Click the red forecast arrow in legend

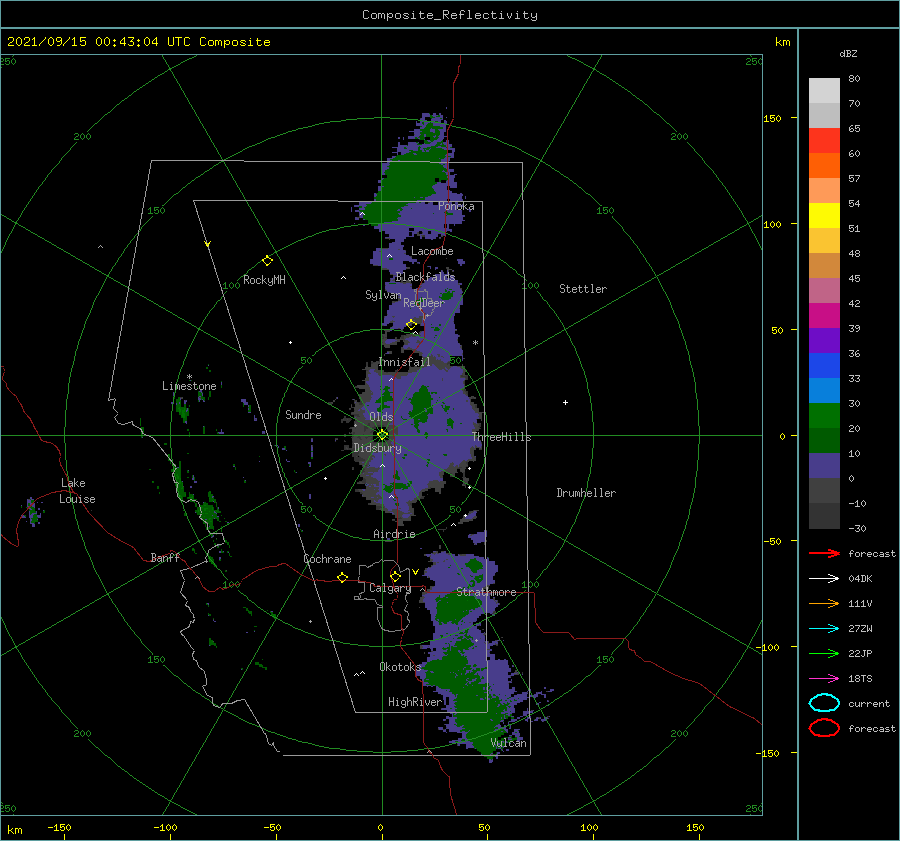click(x=824, y=553)
